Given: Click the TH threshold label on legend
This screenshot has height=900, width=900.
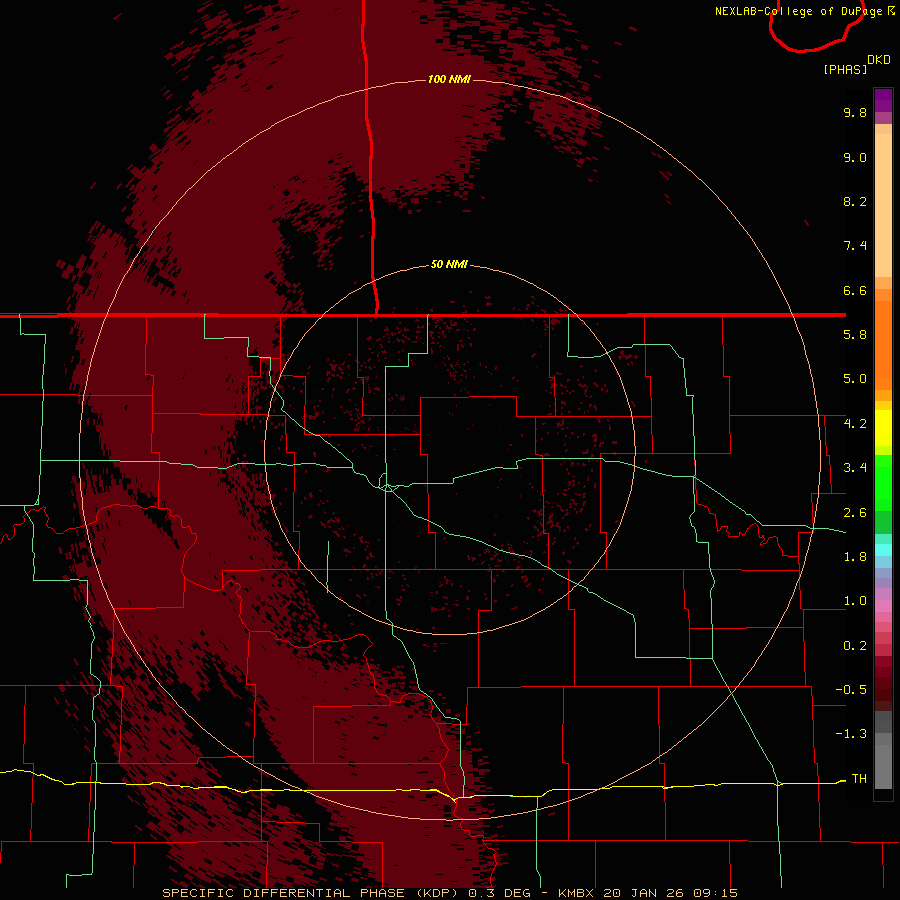Looking at the screenshot, I should (x=859, y=778).
